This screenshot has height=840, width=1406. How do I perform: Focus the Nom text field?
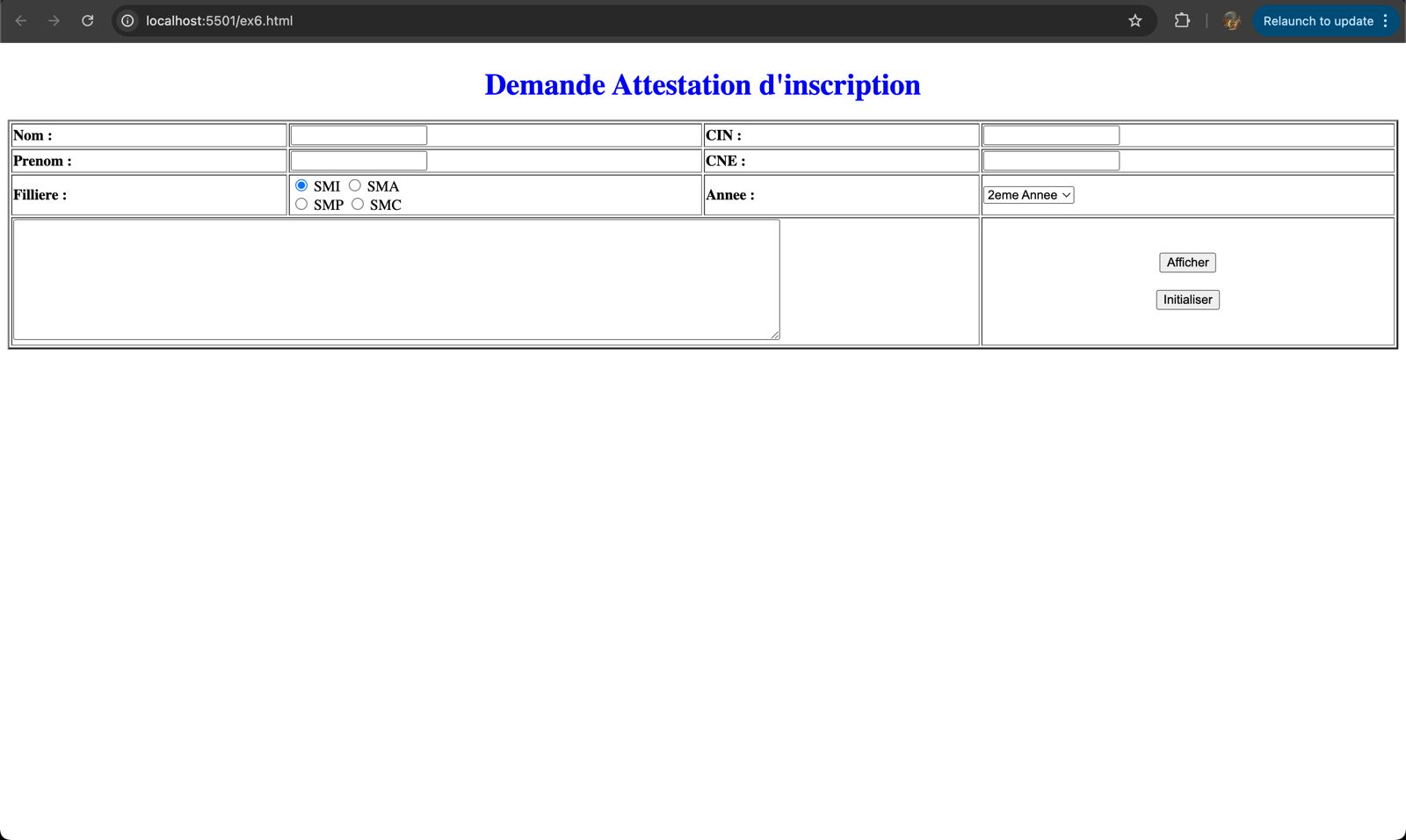coord(359,135)
